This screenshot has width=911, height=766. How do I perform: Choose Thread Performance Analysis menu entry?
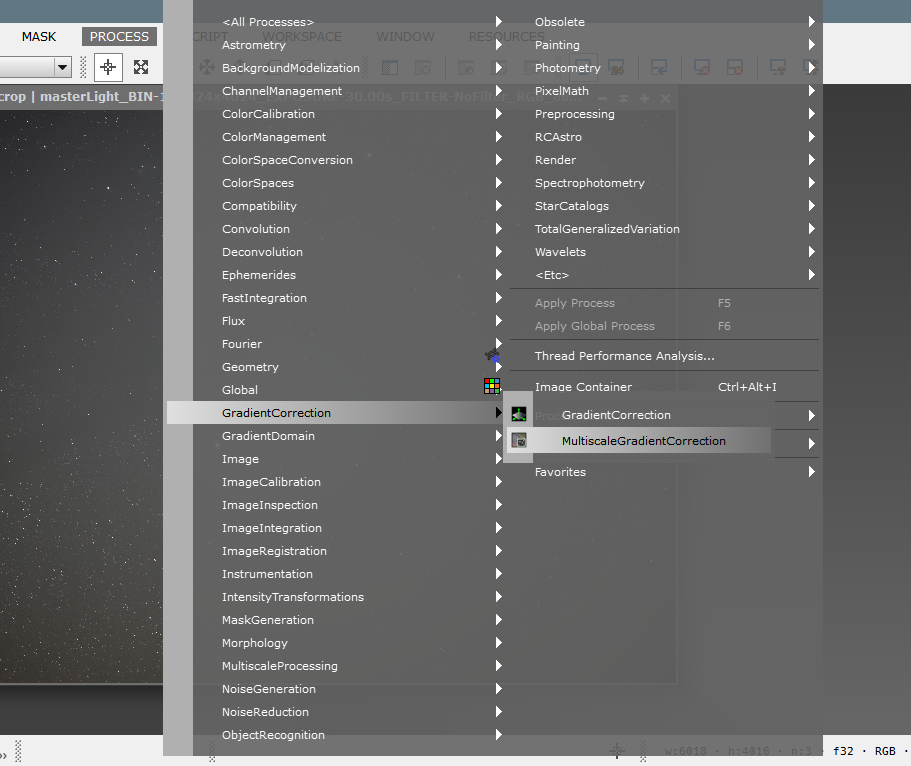point(624,356)
